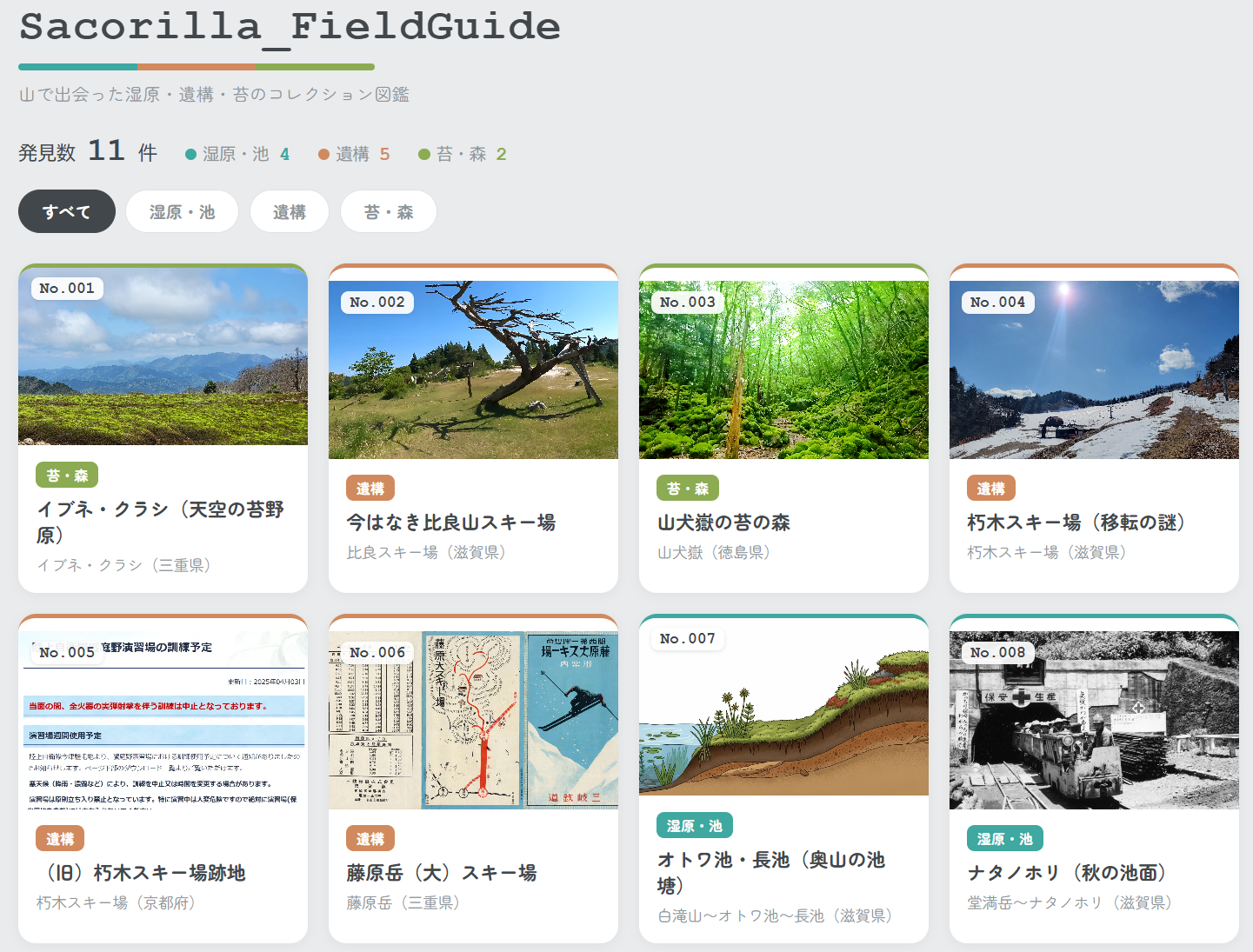The width and height of the screenshot is (1253, 952).
Task: Select the すべて filter tab
Action: click(x=67, y=211)
